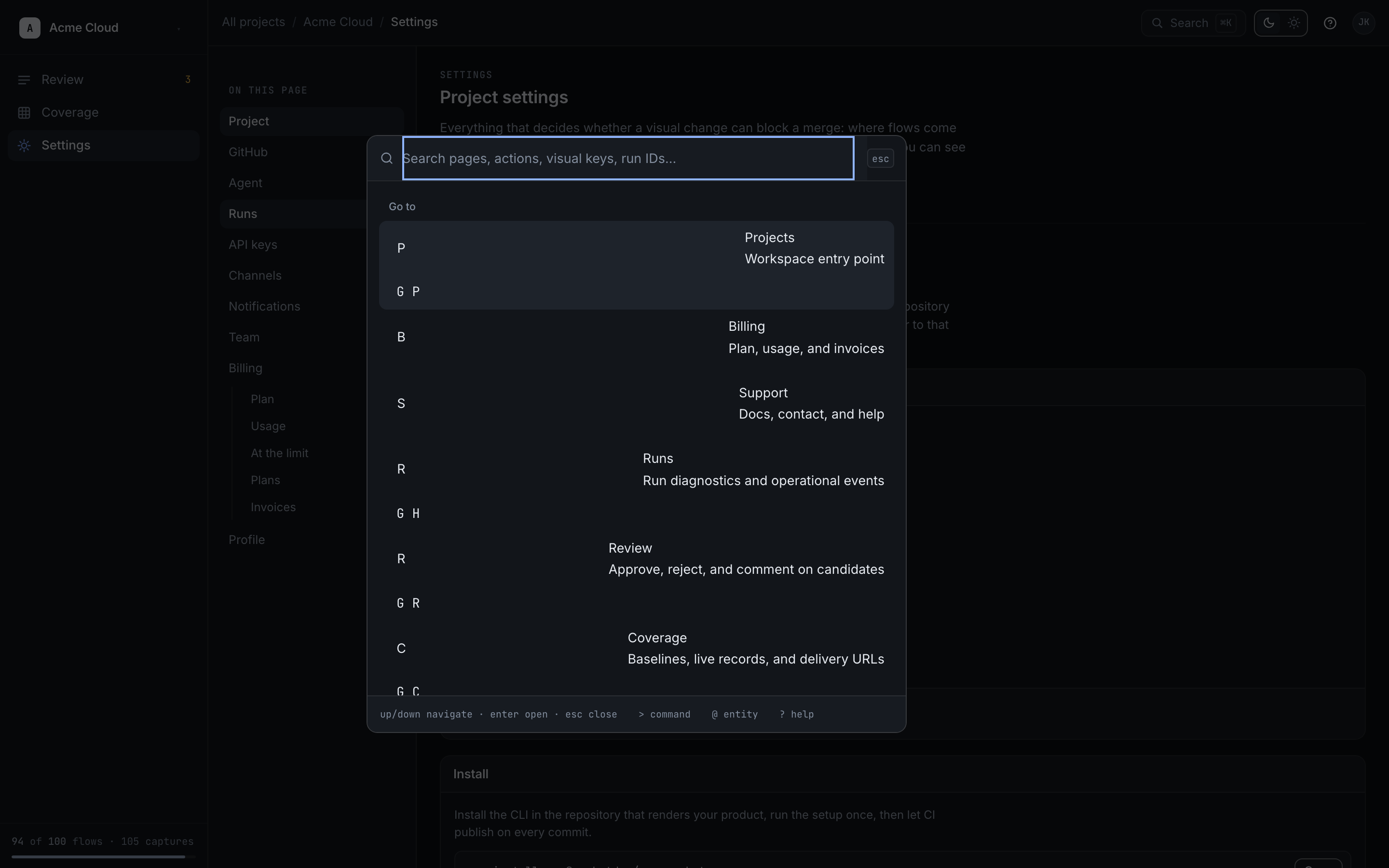
Task: Jump to the Plan subsection
Action: point(262,399)
